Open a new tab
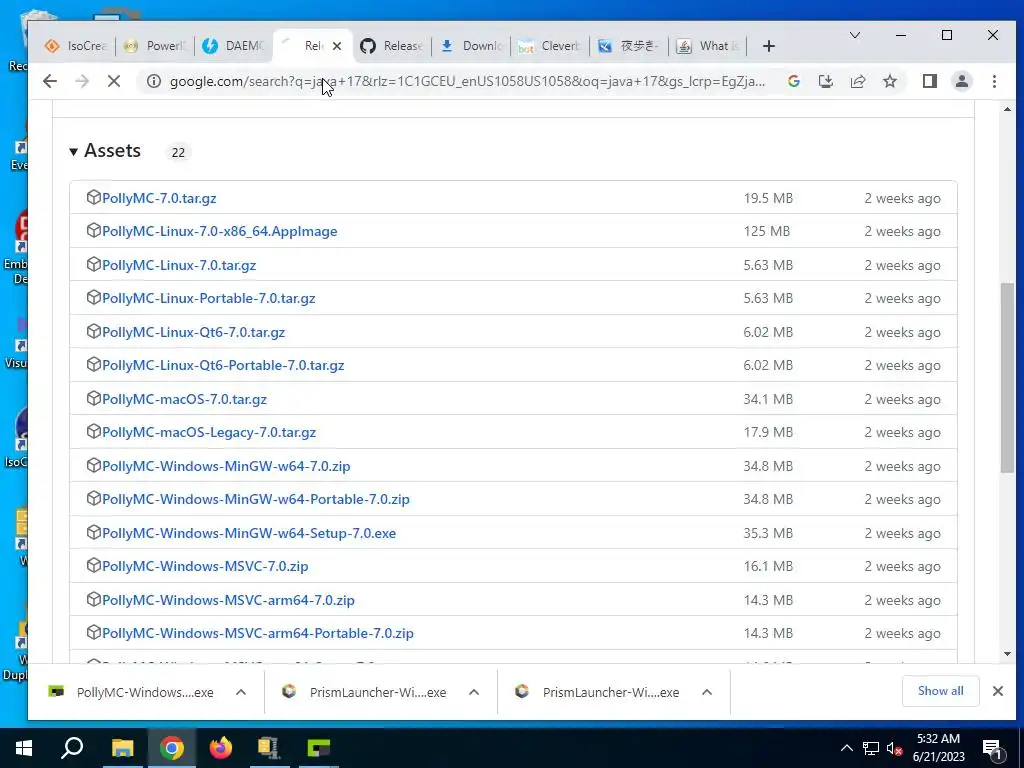Screen dimensions: 1024x768 [x=769, y=46]
